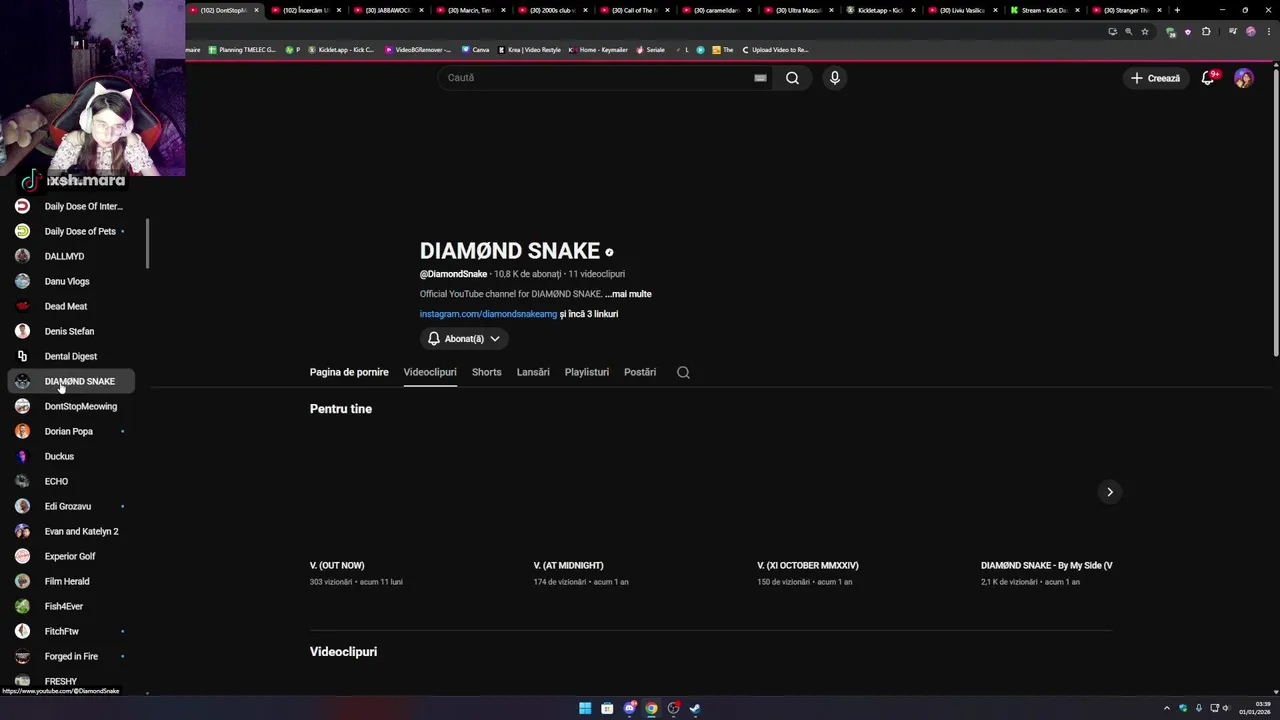Open a new browser tab with plus
The height and width of the screenshot is (720, 1280).
click(x=1177, y=10)
